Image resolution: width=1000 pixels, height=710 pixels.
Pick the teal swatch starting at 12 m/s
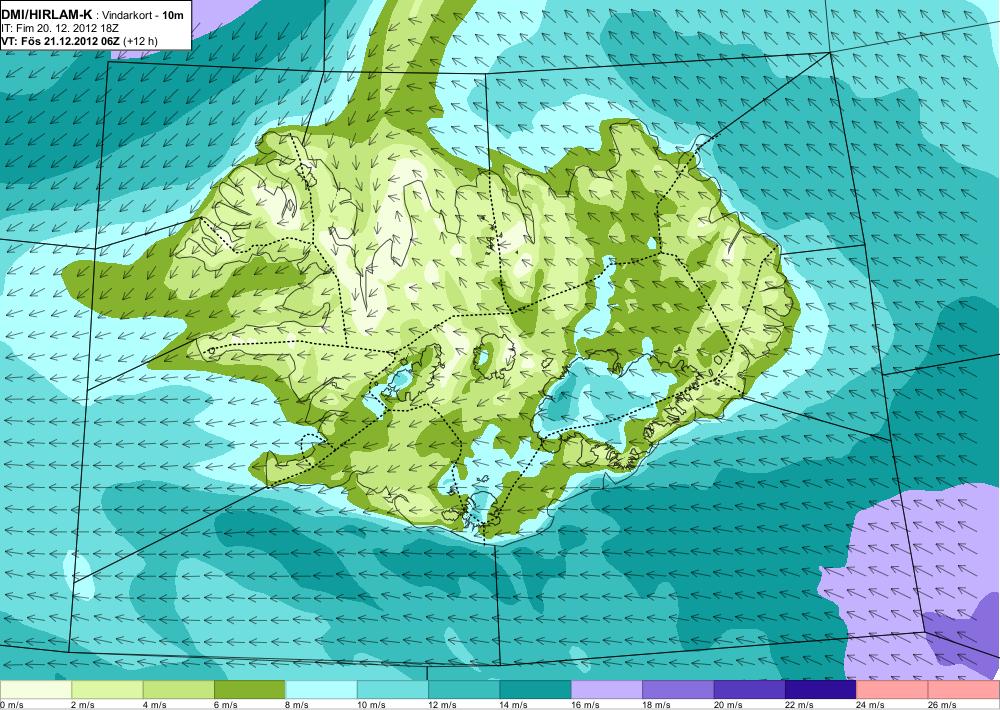[x=464, y=690]
